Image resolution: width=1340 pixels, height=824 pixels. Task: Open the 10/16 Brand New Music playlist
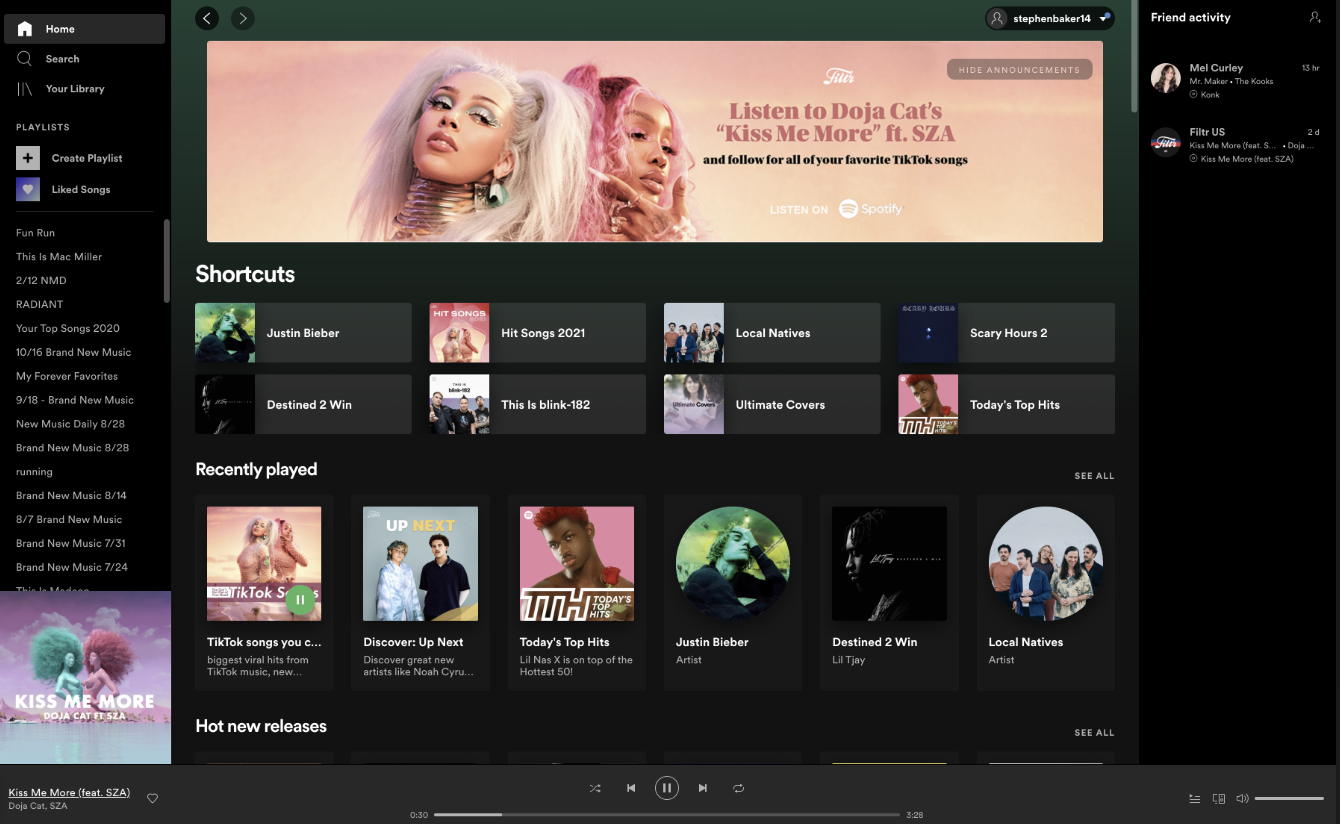pos(73,352)
